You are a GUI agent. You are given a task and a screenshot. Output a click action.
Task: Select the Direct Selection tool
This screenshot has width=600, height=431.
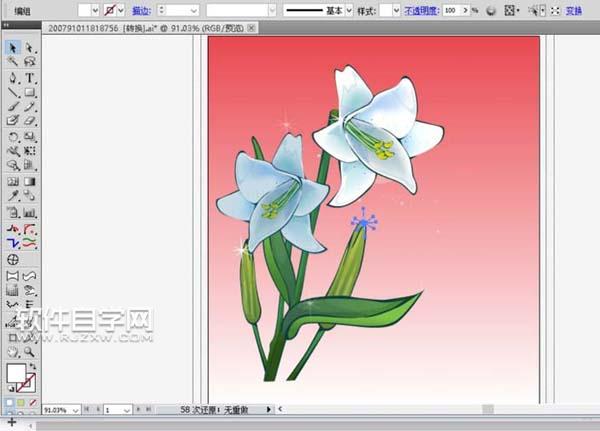click(x=30, y=48)
